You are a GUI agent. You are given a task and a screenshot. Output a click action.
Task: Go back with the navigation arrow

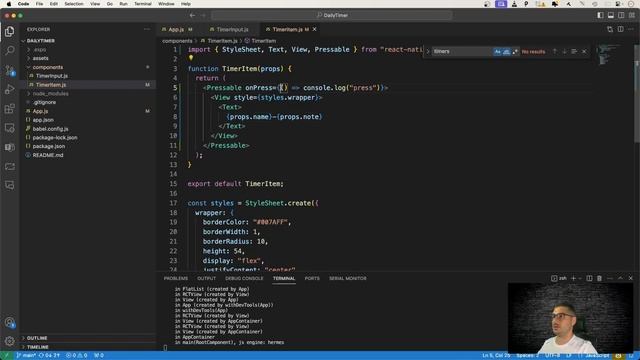[x=192, y=15]
